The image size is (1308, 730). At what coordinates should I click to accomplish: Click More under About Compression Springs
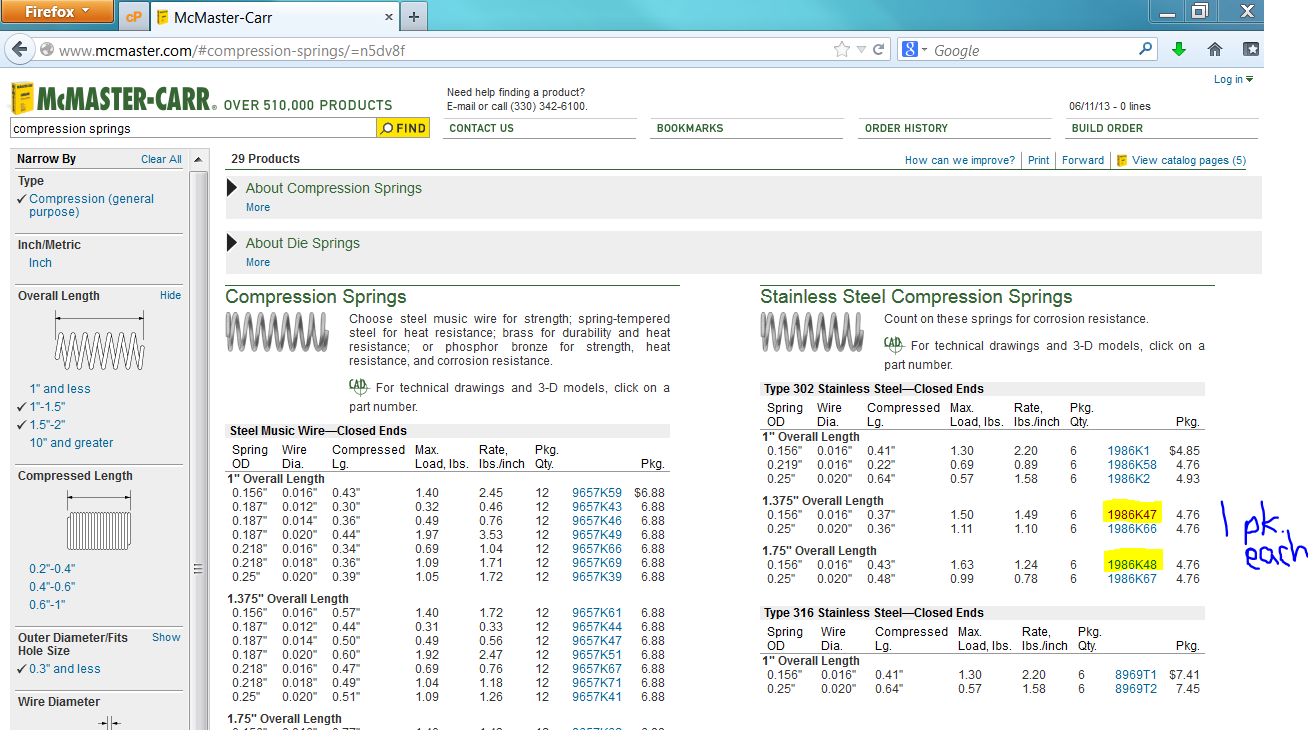coord(258,207)
